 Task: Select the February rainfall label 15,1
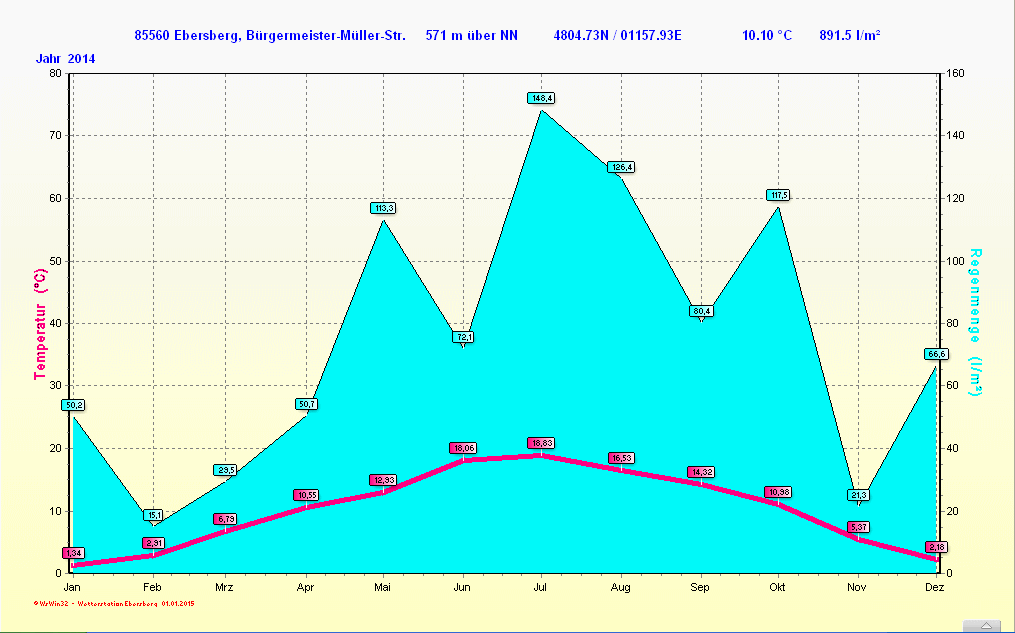point(153,515)
